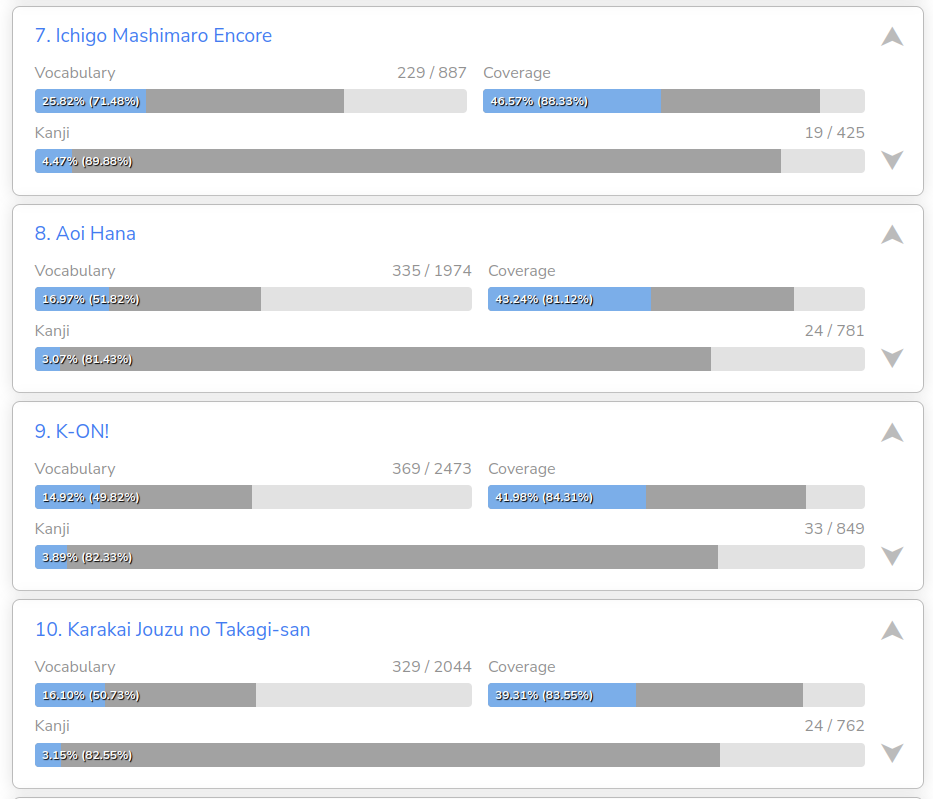Click Aoi Hana vocabulary count 335 / 1974

(432, 271)
